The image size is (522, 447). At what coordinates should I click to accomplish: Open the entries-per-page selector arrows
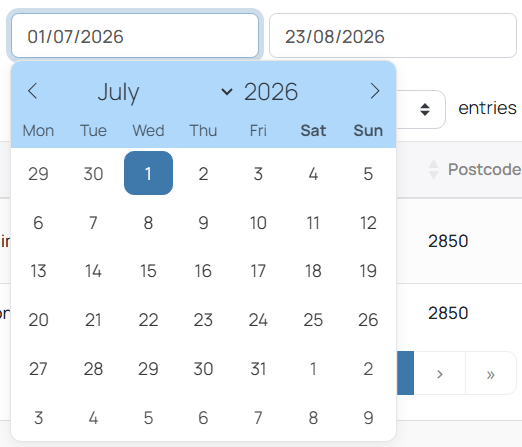point(425,109)
